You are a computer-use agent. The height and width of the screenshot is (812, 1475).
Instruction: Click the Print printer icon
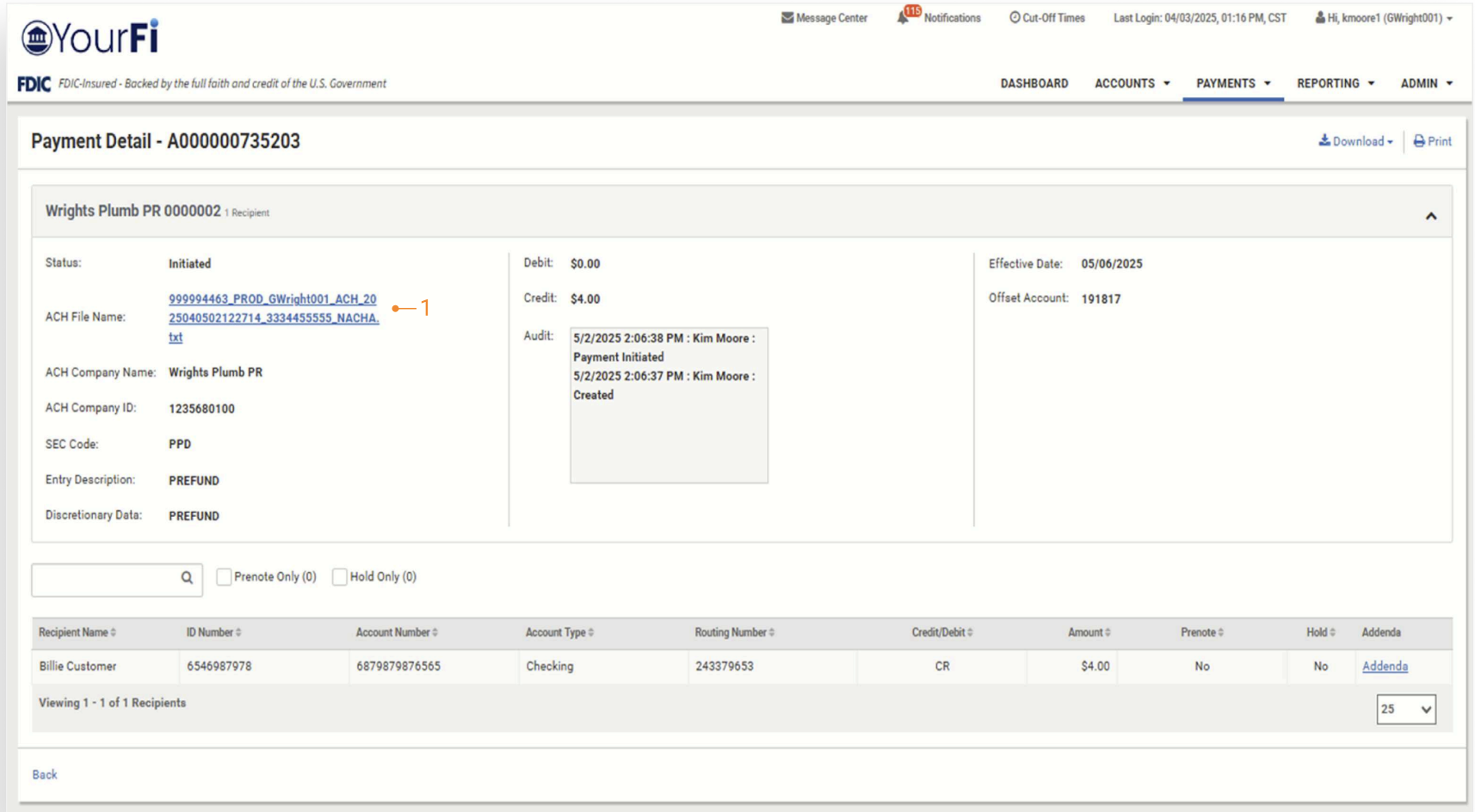point(1419,142)
